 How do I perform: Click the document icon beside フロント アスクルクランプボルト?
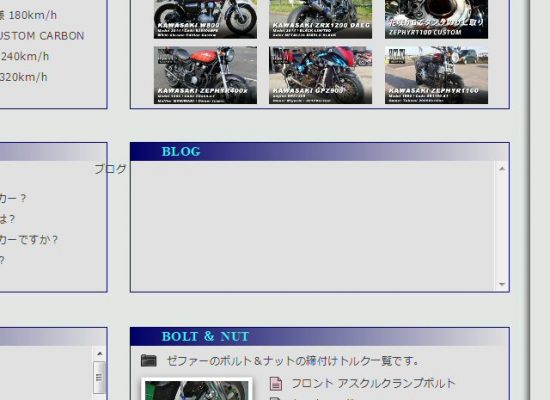pos(276,383)
